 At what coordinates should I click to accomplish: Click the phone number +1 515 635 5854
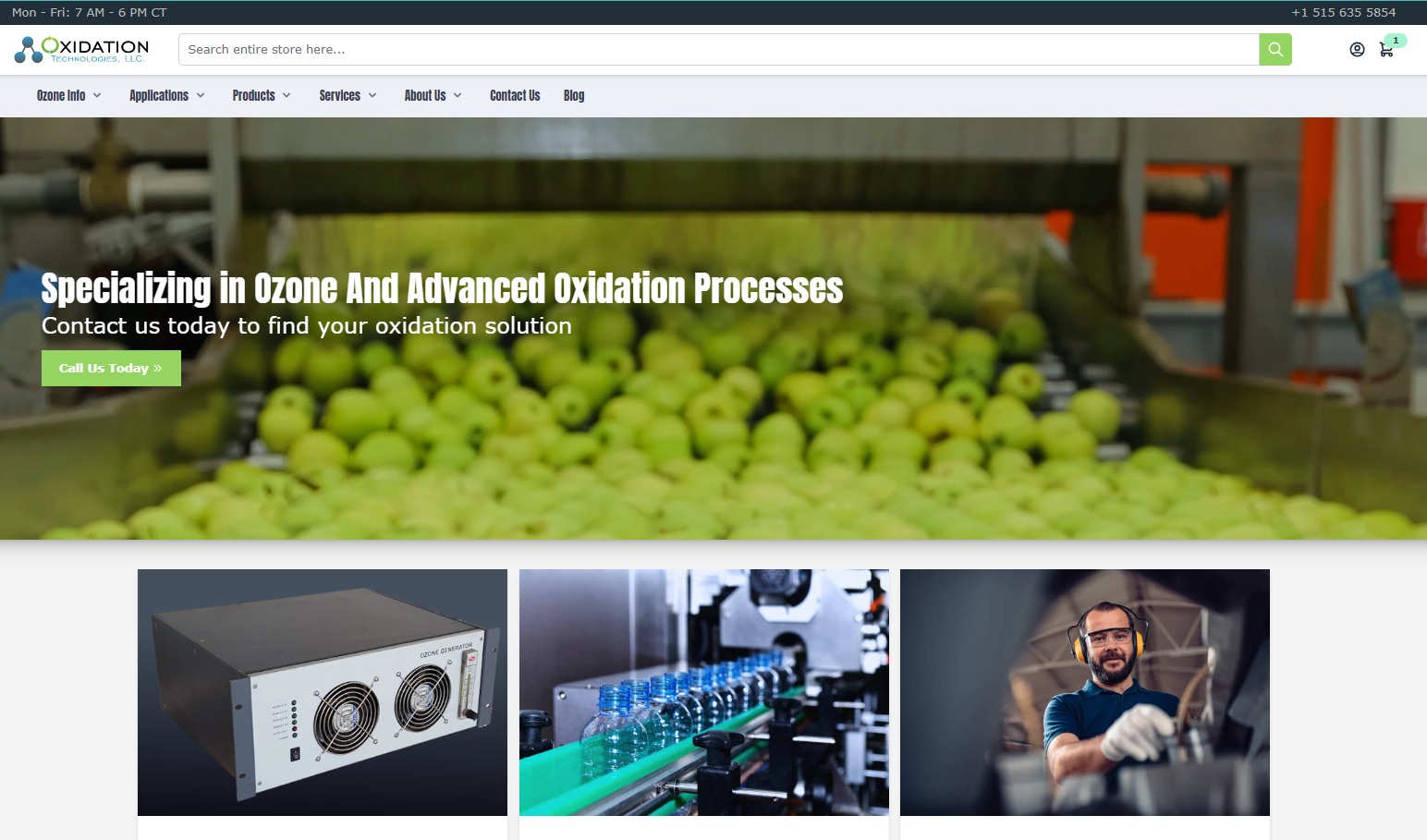pos(1343,13)
